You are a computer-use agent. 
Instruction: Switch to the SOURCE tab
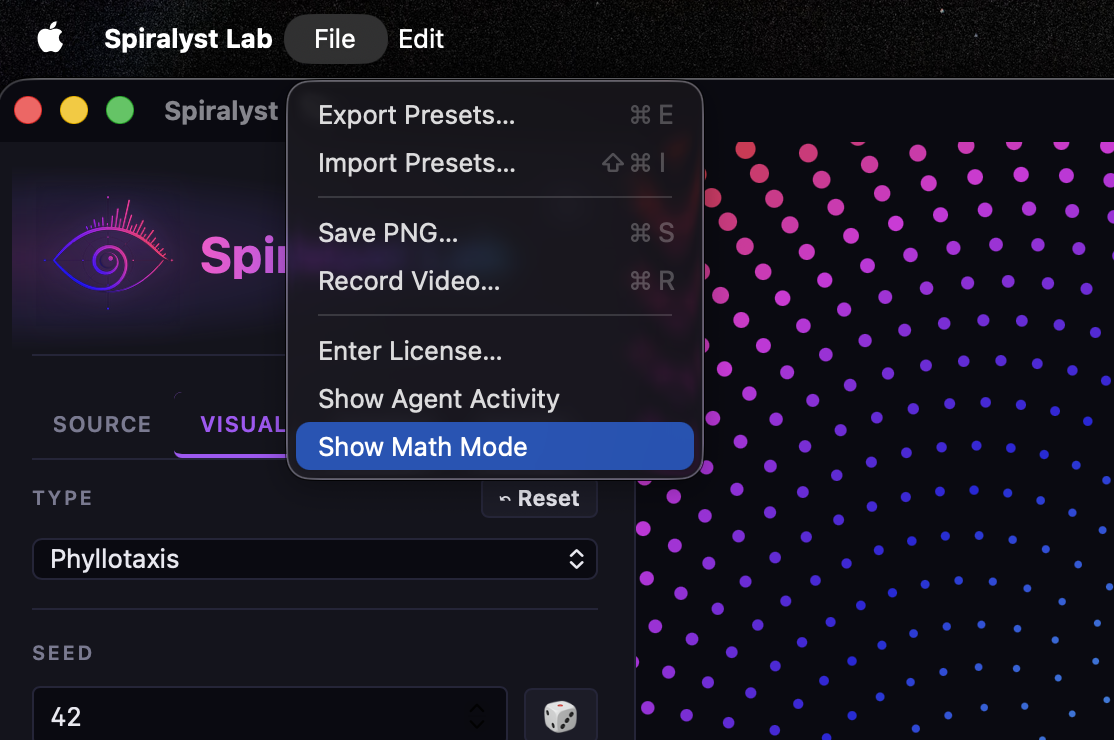tap(102, 424)
